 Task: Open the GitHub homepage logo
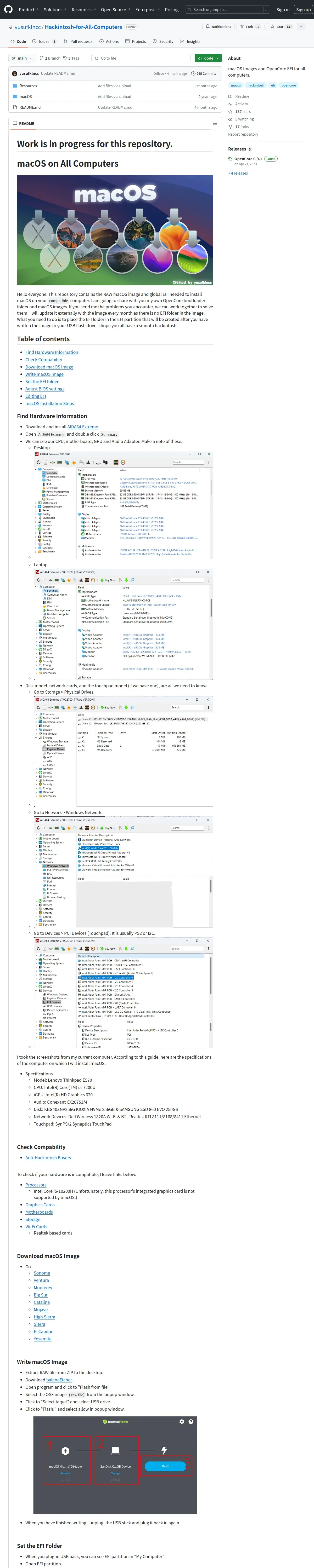click(x=9, y=9)
